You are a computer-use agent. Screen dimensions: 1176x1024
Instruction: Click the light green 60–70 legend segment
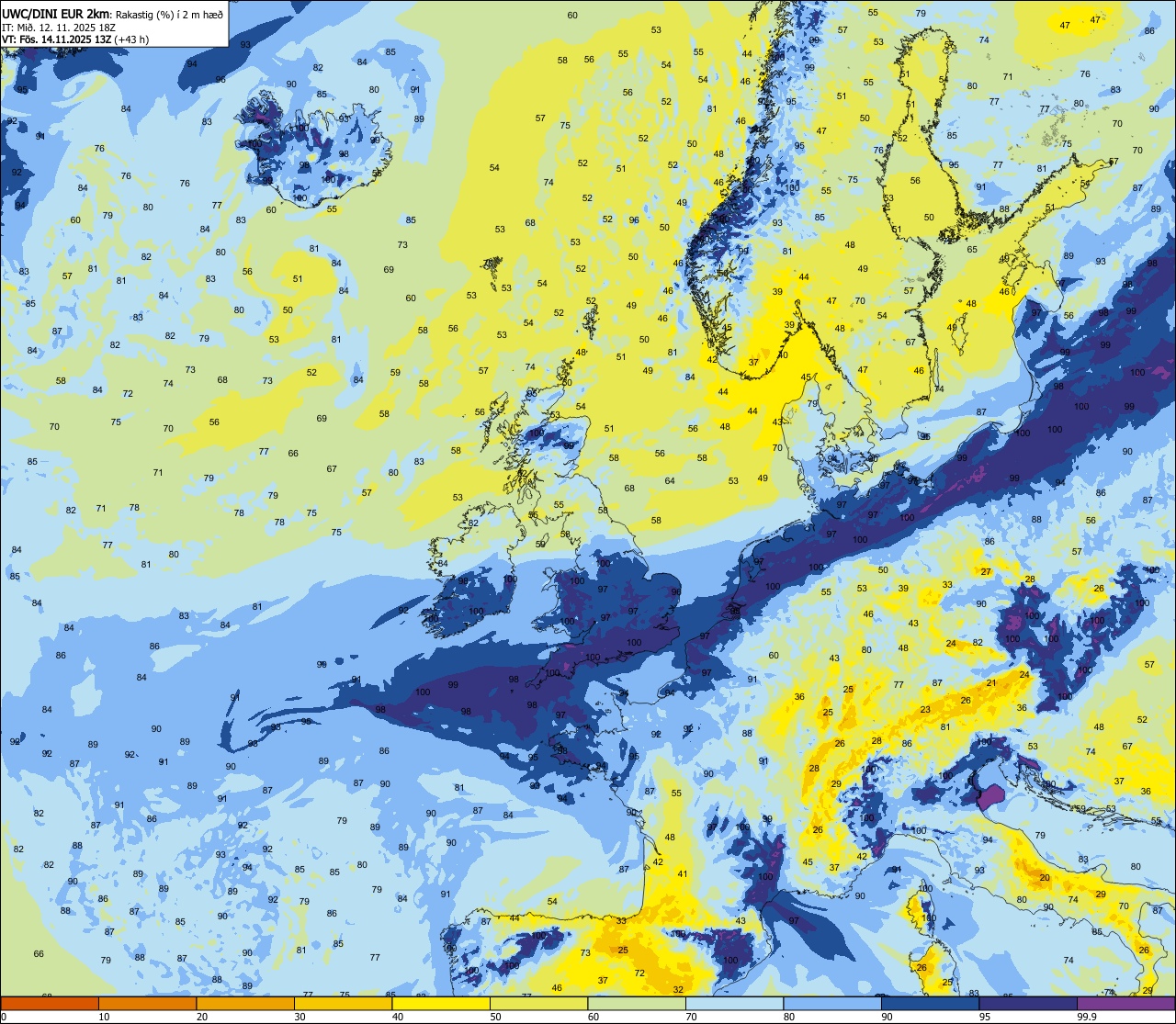tap(637, 1004)
